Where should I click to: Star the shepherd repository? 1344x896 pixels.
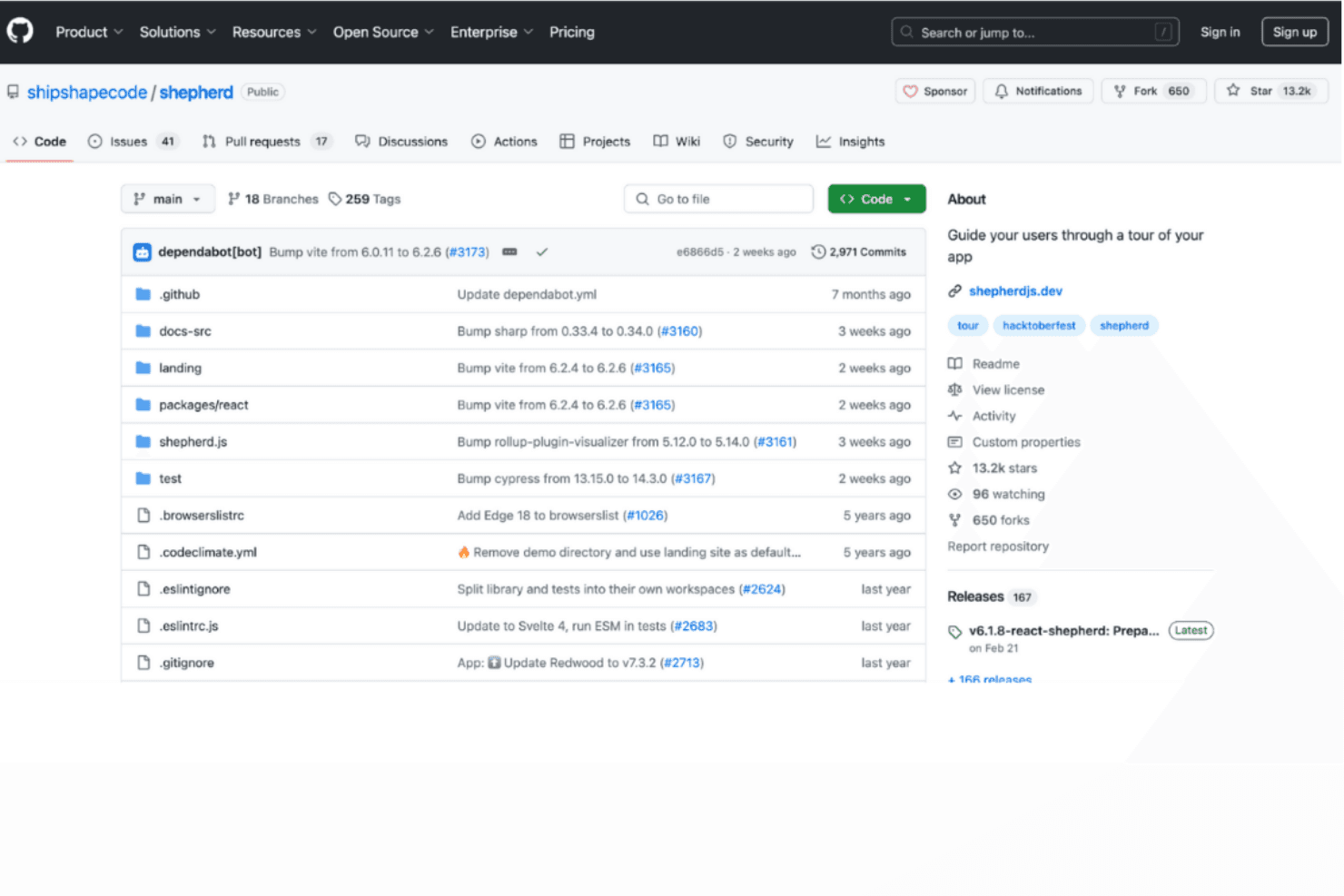[x=1271, y=91]
